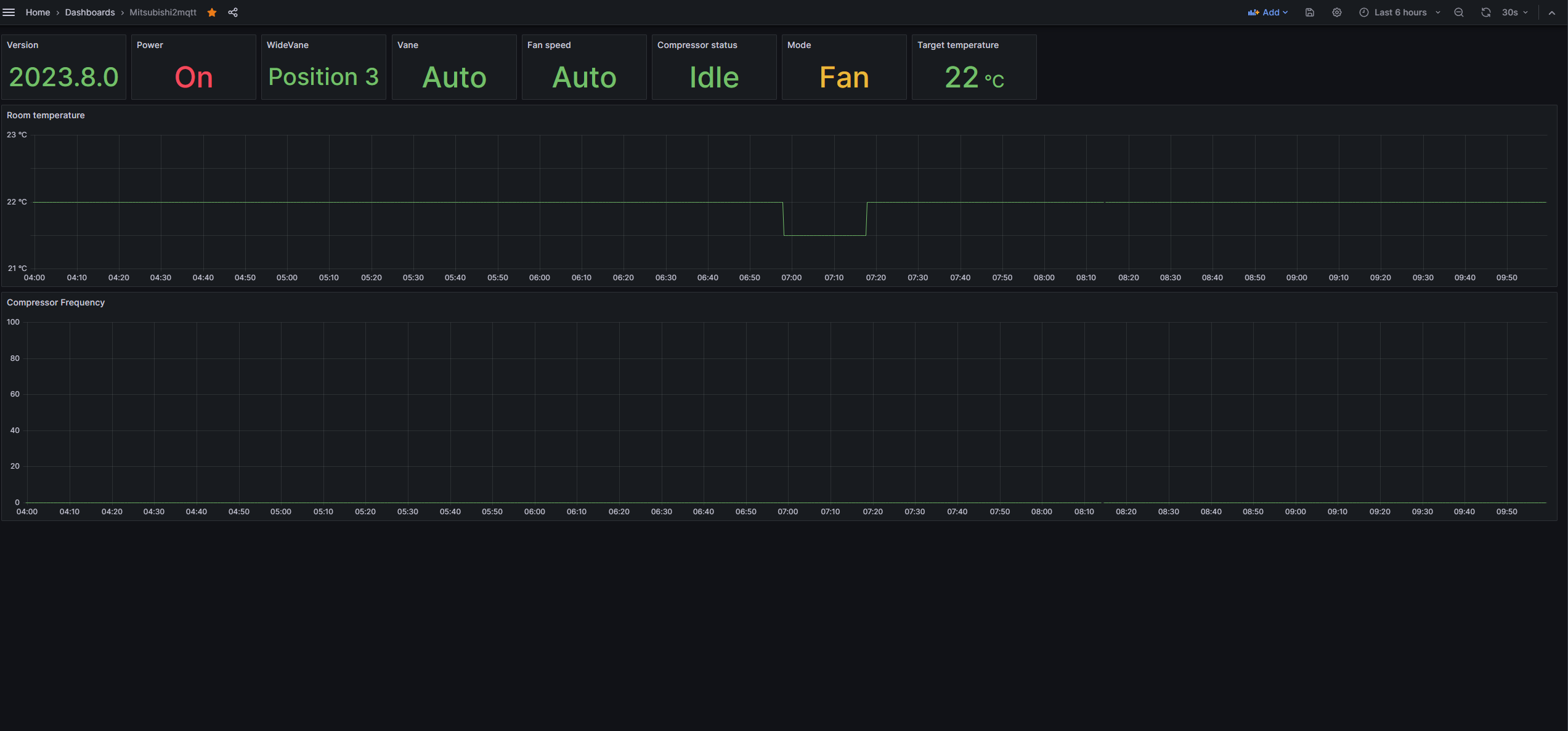Open the Target temperature panel title
1568x731 pixels.
coord(958,45)
